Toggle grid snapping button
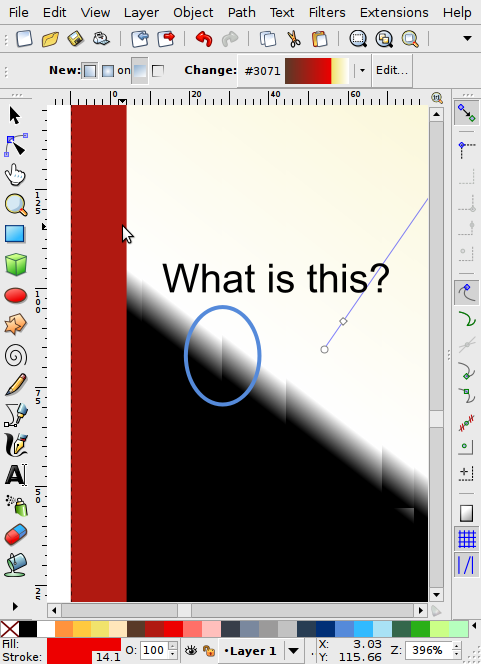This screenshot has height=664, width=481. (x=467, y=539)
